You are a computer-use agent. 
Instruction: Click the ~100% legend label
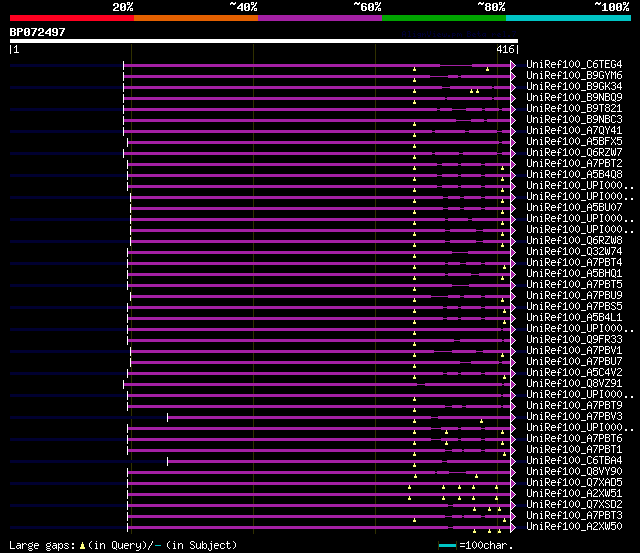(612, 7)
